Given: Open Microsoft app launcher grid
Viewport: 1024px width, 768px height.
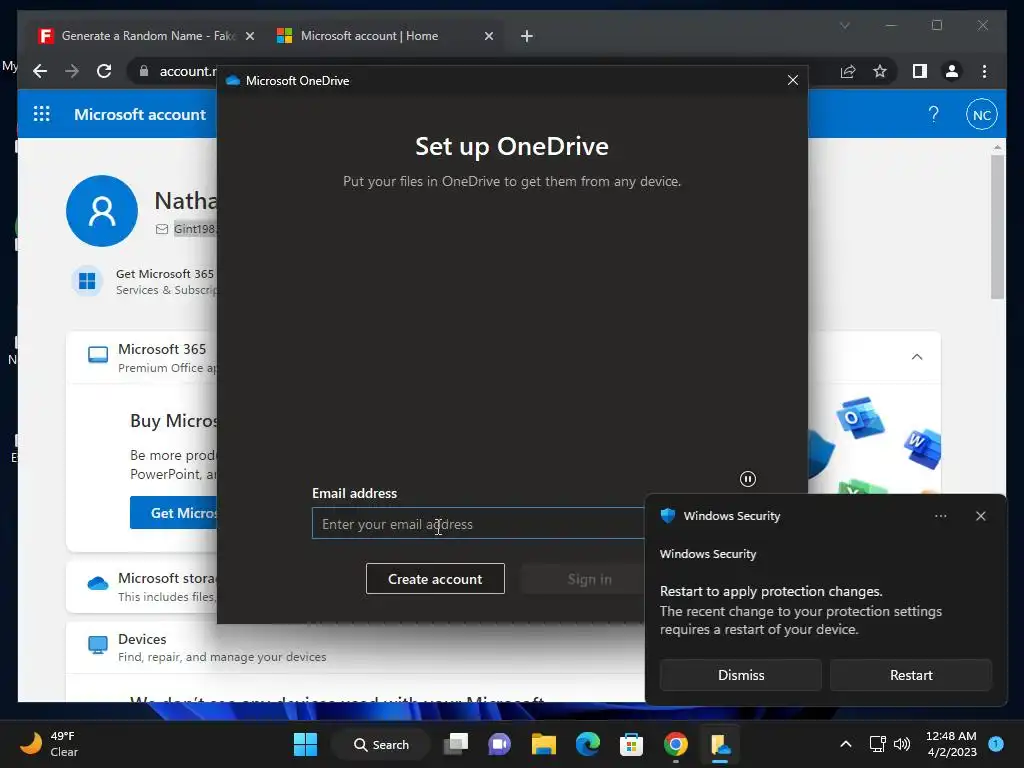Looking at the screenshot, I should [42, 114].
